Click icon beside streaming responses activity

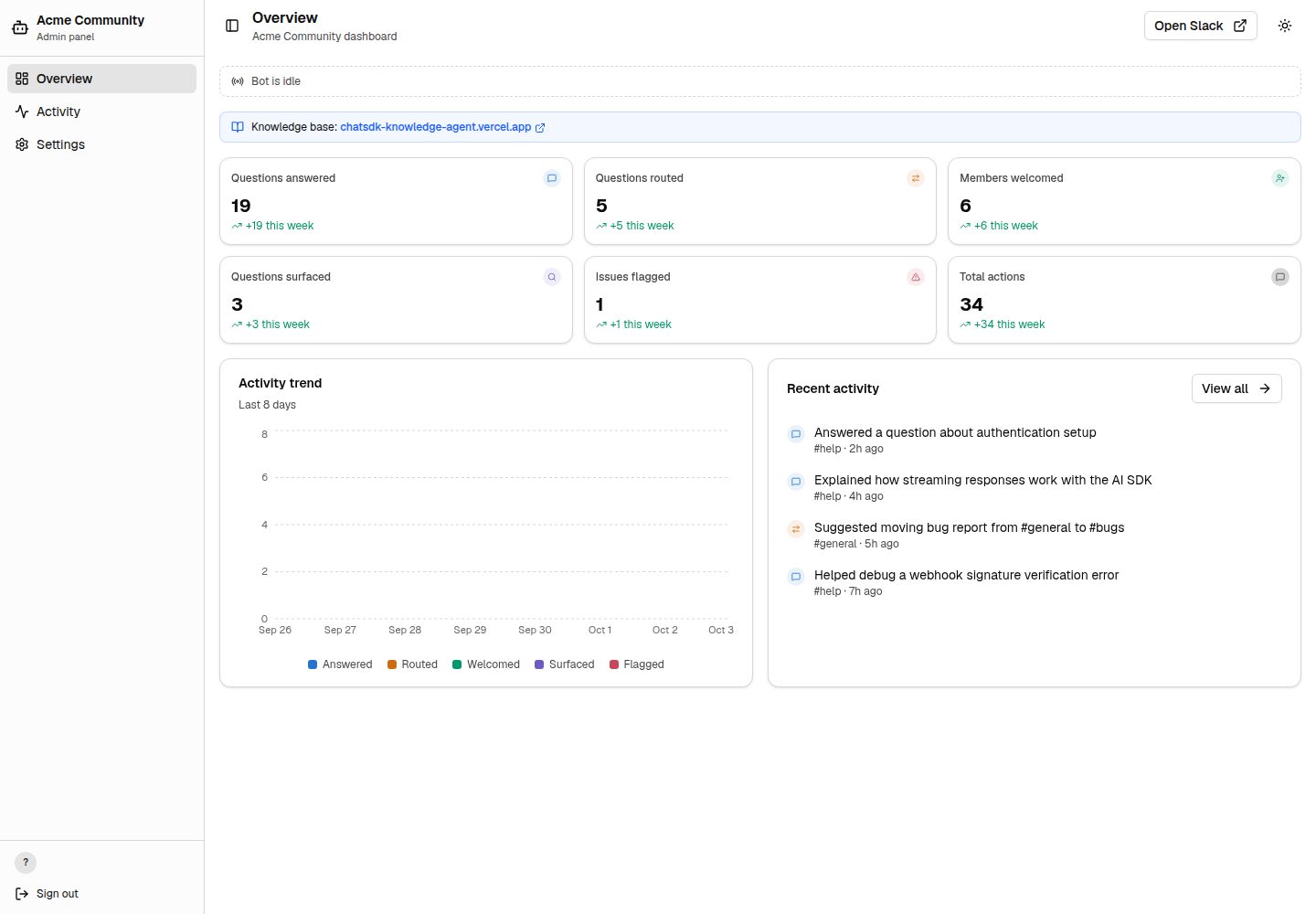point(796,482)
